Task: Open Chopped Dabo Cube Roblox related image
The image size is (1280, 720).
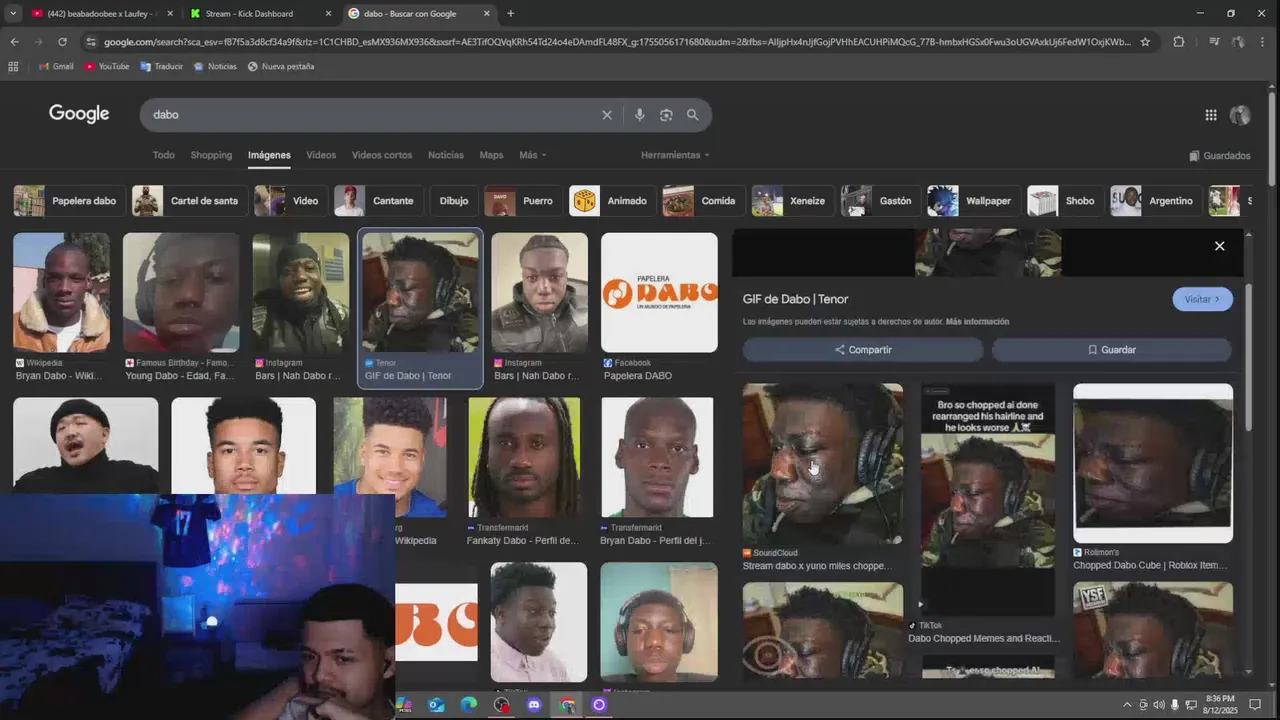Action: point(1153,464)
